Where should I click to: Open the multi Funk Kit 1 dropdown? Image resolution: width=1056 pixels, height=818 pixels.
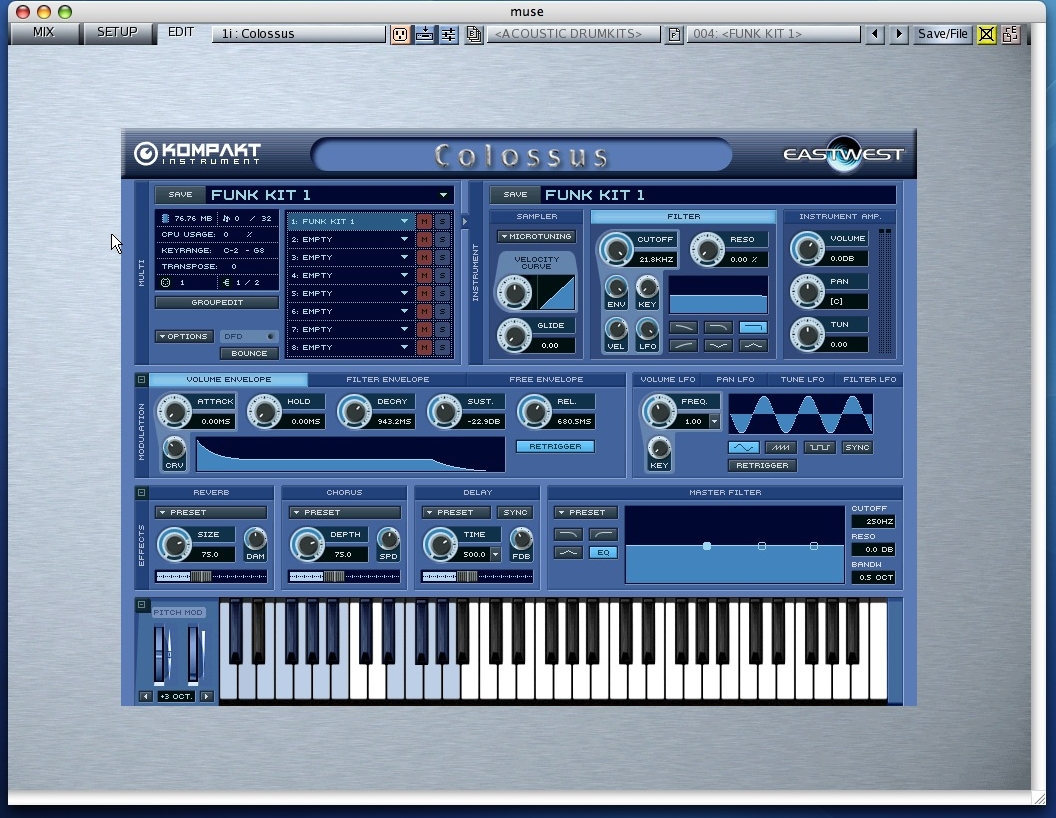click(x=443, y=195)
